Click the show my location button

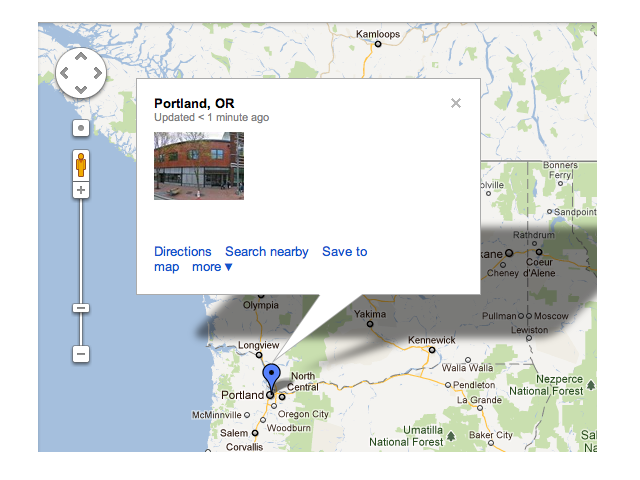pyautogui.click(x=81, y=128)
